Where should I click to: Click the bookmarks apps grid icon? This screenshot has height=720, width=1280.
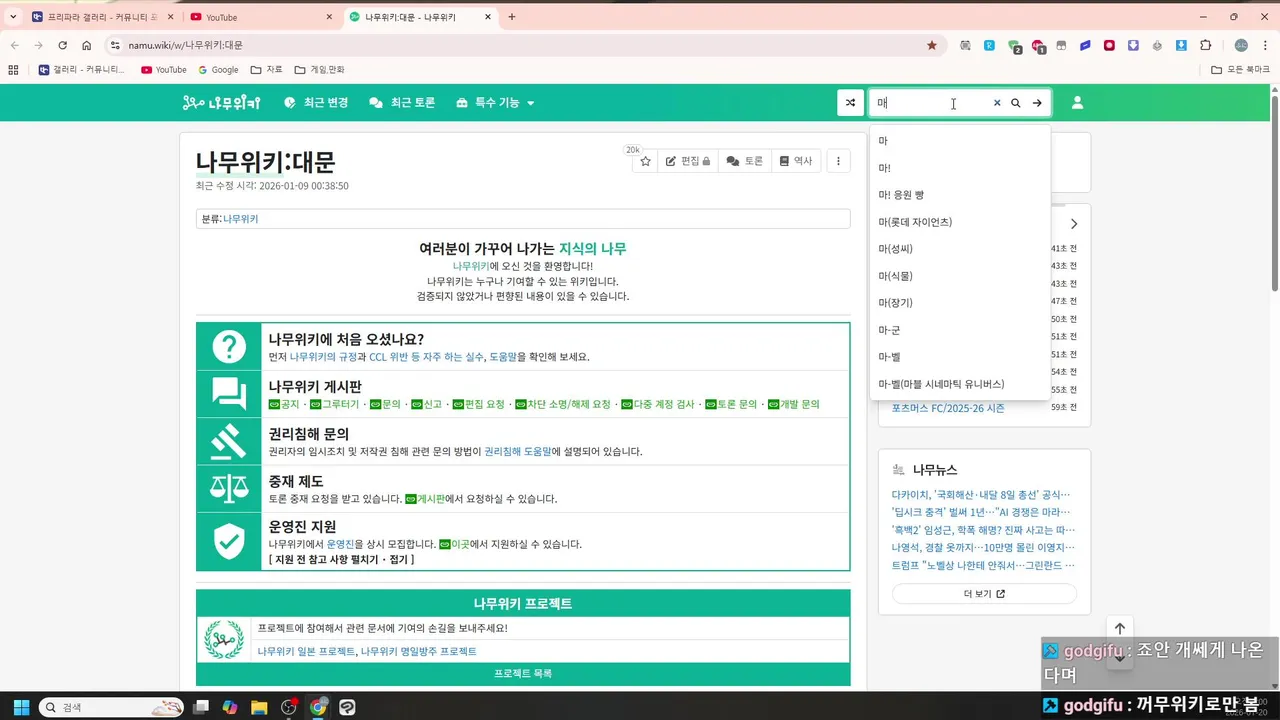click(x=13, y=70)
